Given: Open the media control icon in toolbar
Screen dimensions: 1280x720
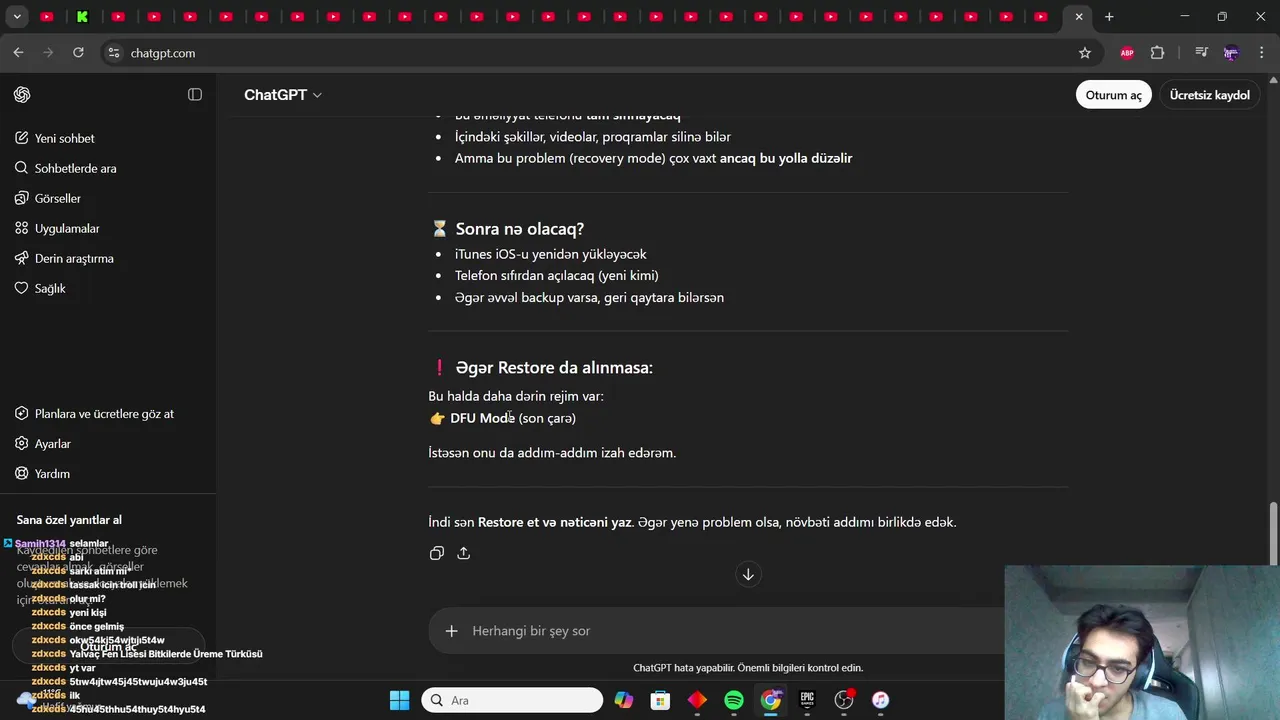Looking at the screenshot, I should coord(1202,53).
